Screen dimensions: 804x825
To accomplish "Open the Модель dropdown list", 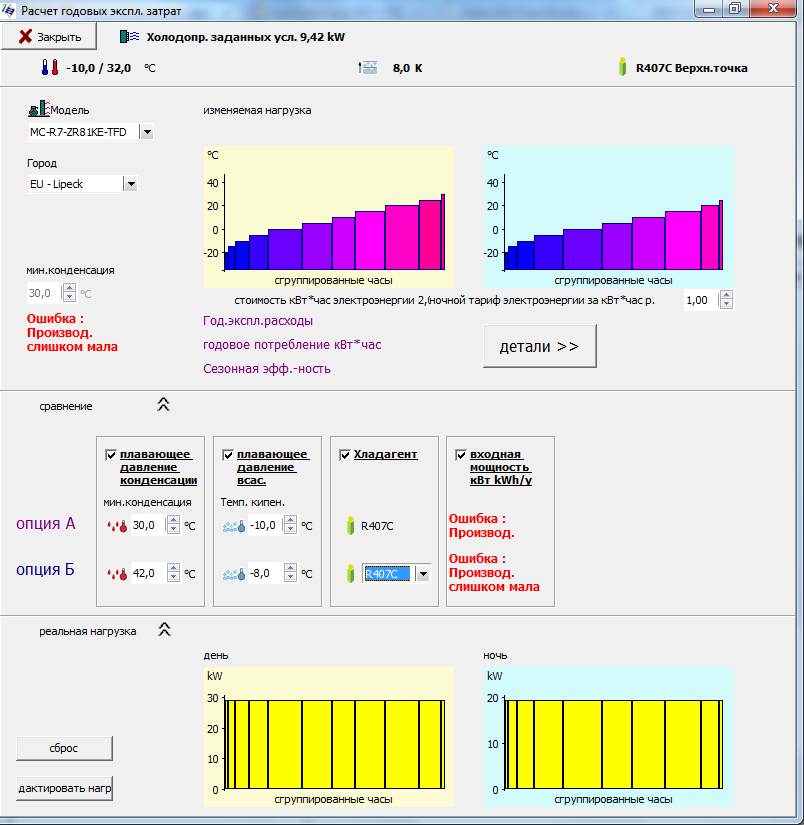I will pos(147,132).
